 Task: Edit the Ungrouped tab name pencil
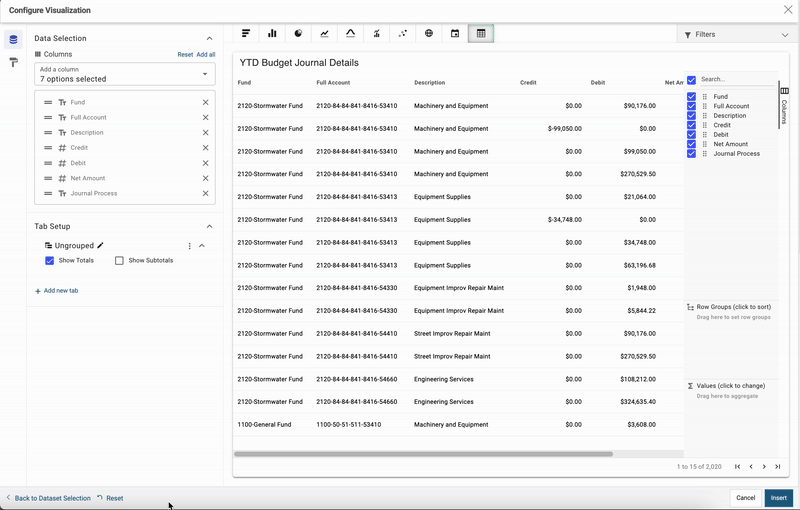pyautogui.click(x=101, y=245)
